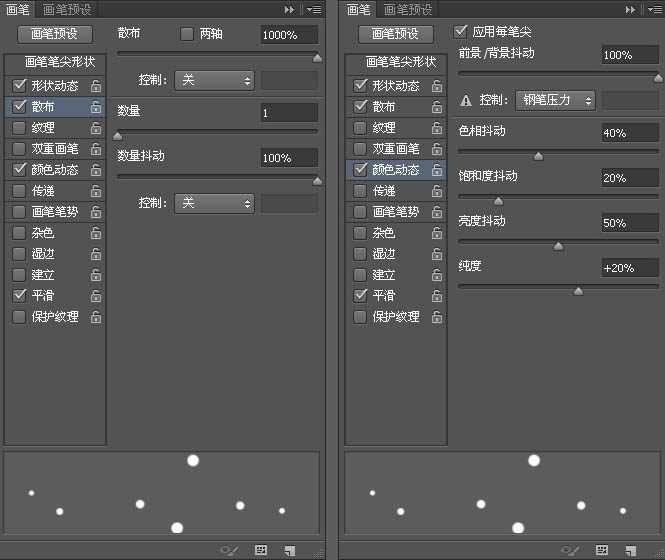This screenshot has height=560, width=665.
Task: Click lock icon beside 湿边 in left panel
Action: (x=96, y=254)
